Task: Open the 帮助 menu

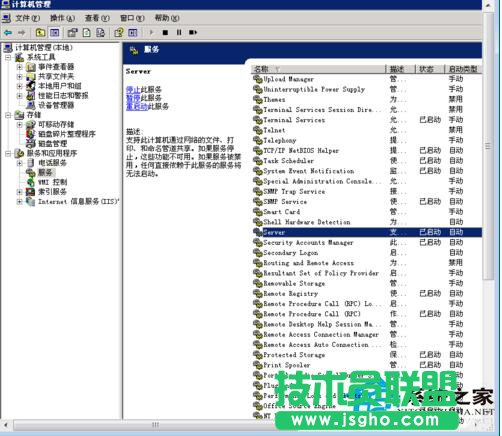Action: (x=167, y=18)
